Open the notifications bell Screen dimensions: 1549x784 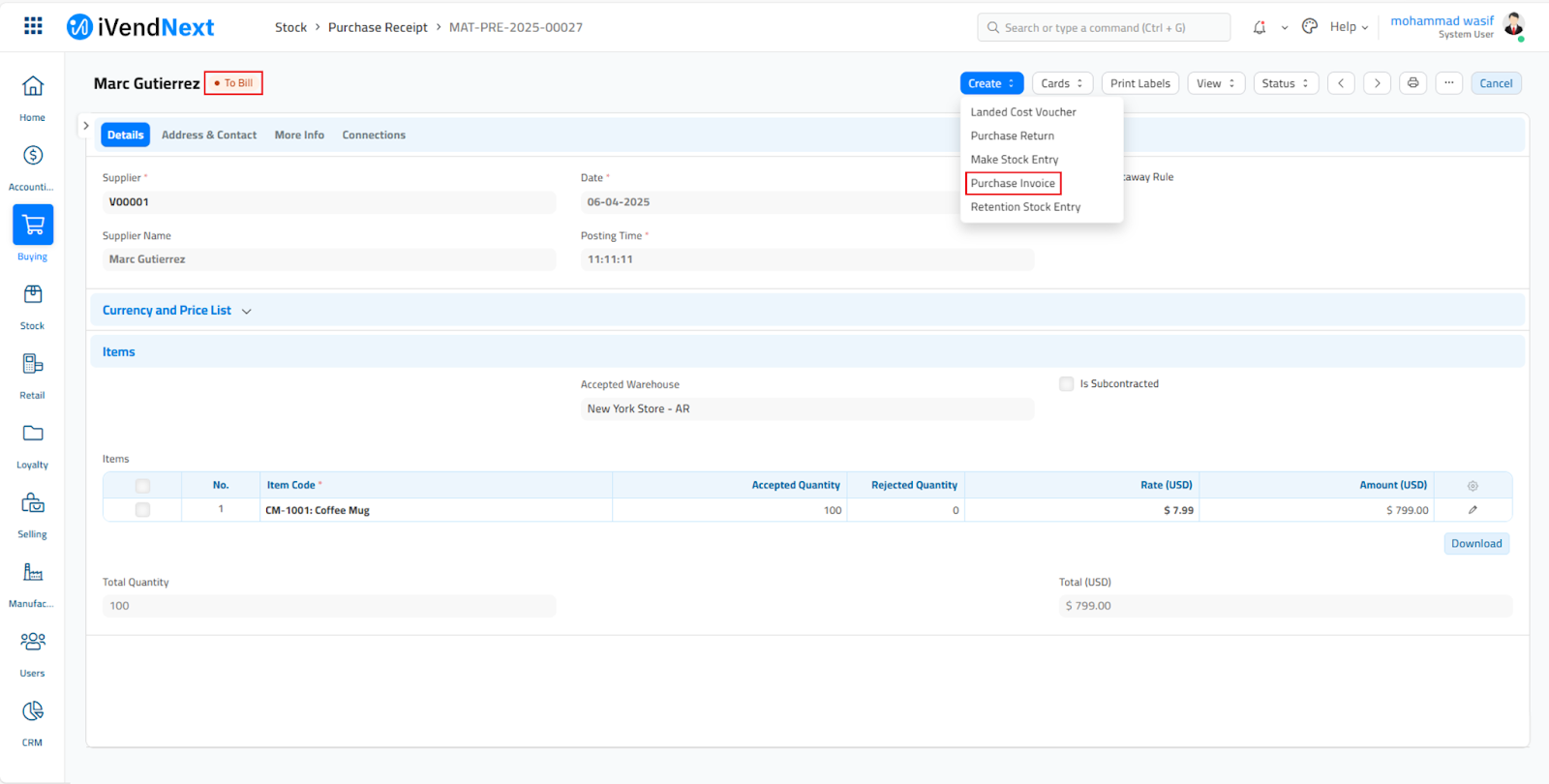(x=1260, y=27)
